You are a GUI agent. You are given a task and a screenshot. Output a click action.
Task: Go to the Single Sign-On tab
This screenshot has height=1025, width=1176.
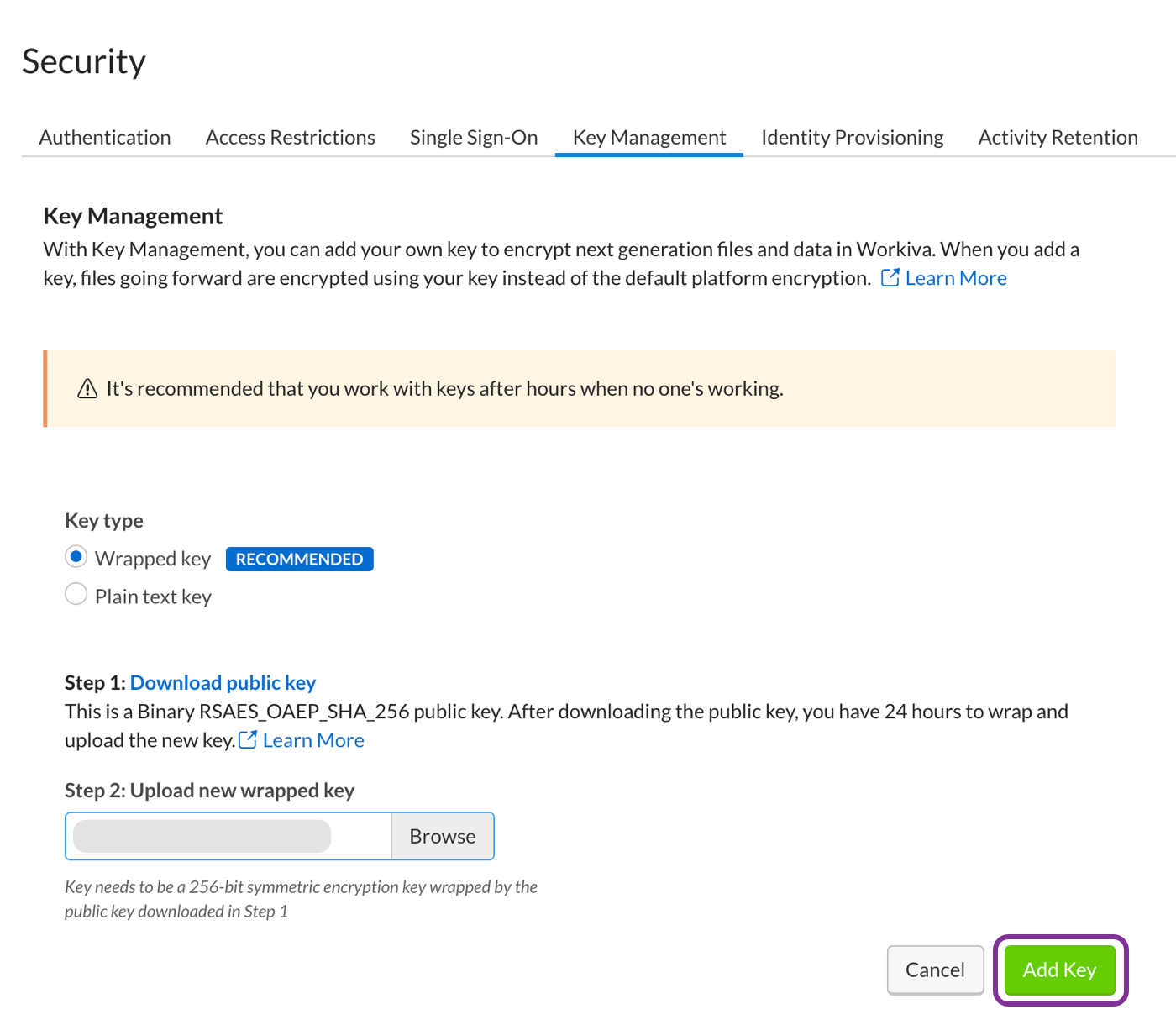(x=474, y=138)
